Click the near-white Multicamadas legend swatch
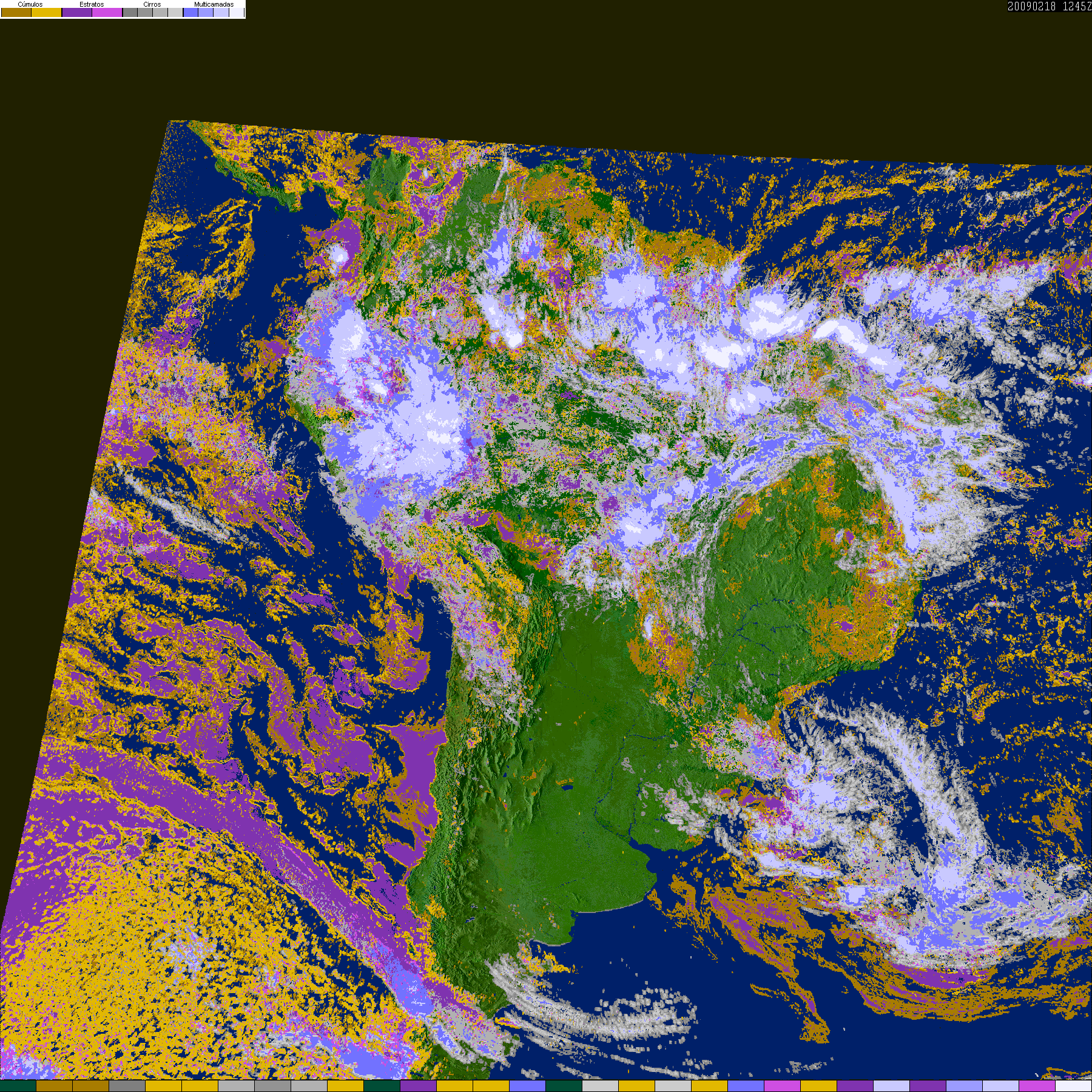The width and height of the screenshot is (1092, 1092). pos(236,12)
